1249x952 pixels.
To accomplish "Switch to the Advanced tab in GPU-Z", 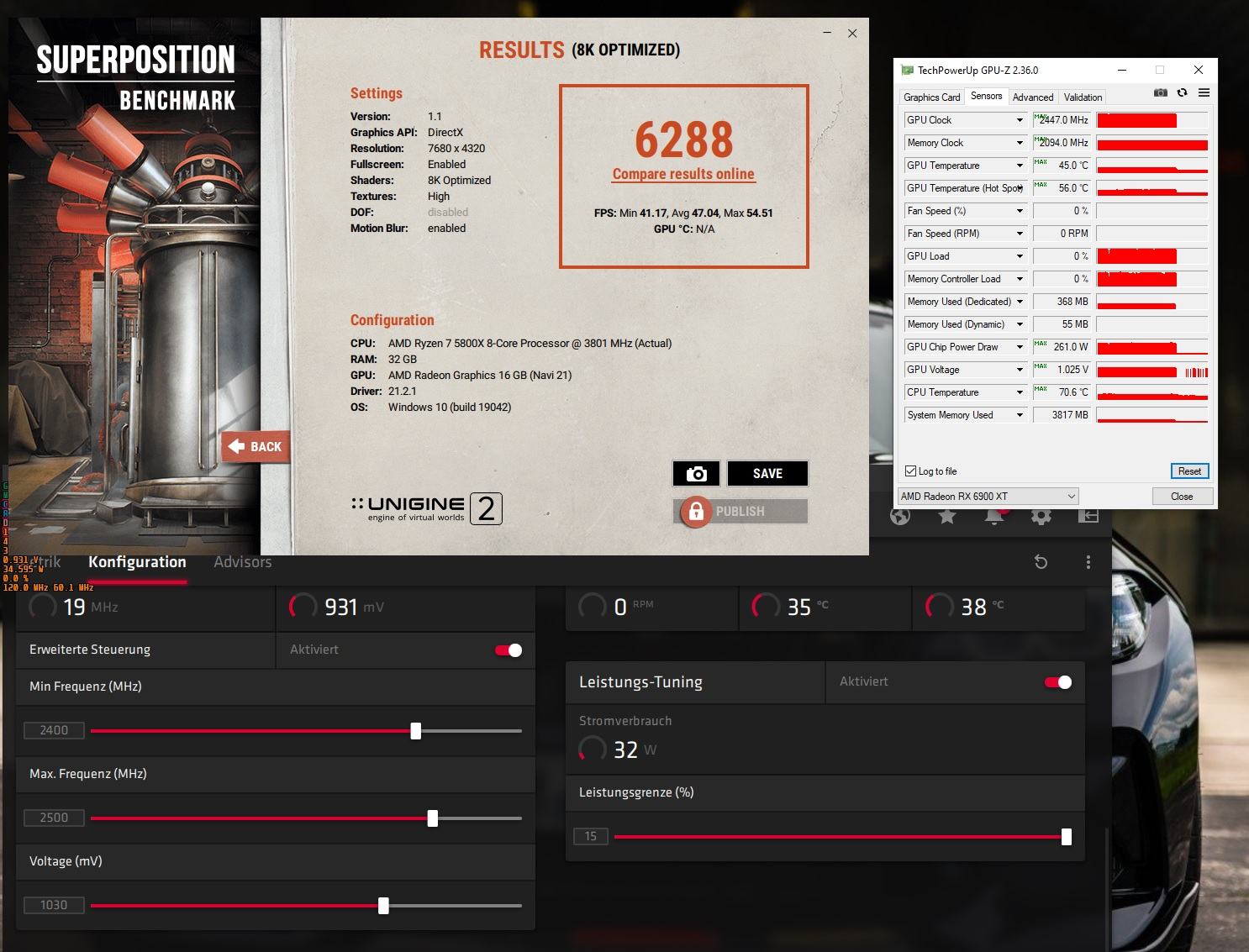I will pyautogui.click(x=1033, y=97).
